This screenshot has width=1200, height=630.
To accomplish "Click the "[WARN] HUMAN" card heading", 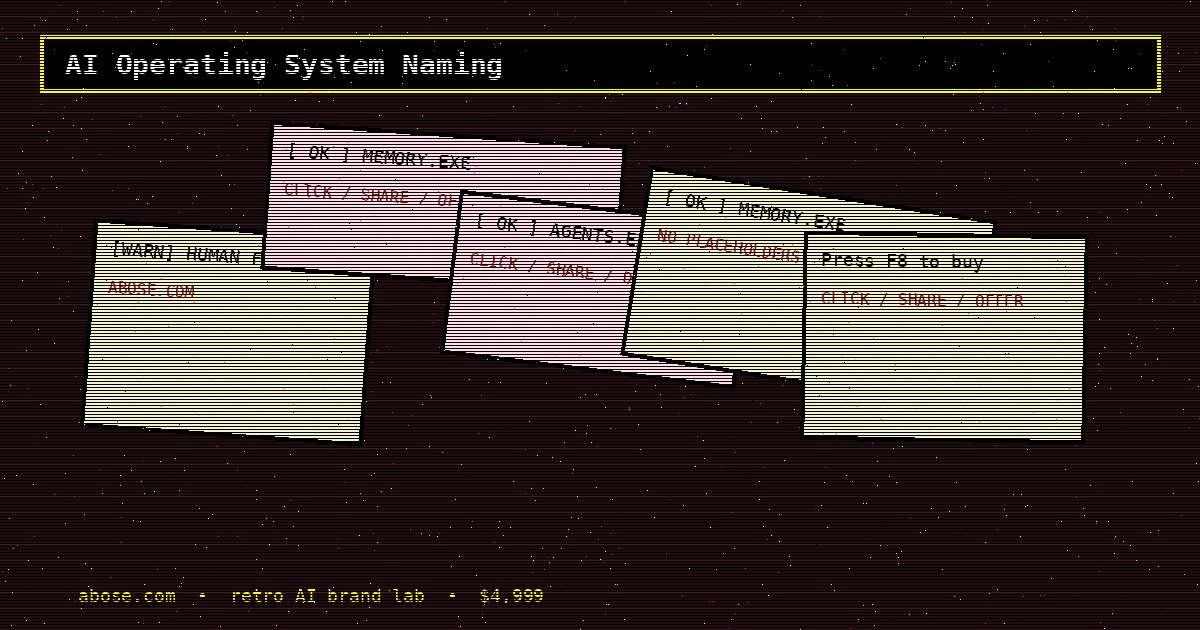I will pos(187,253).
